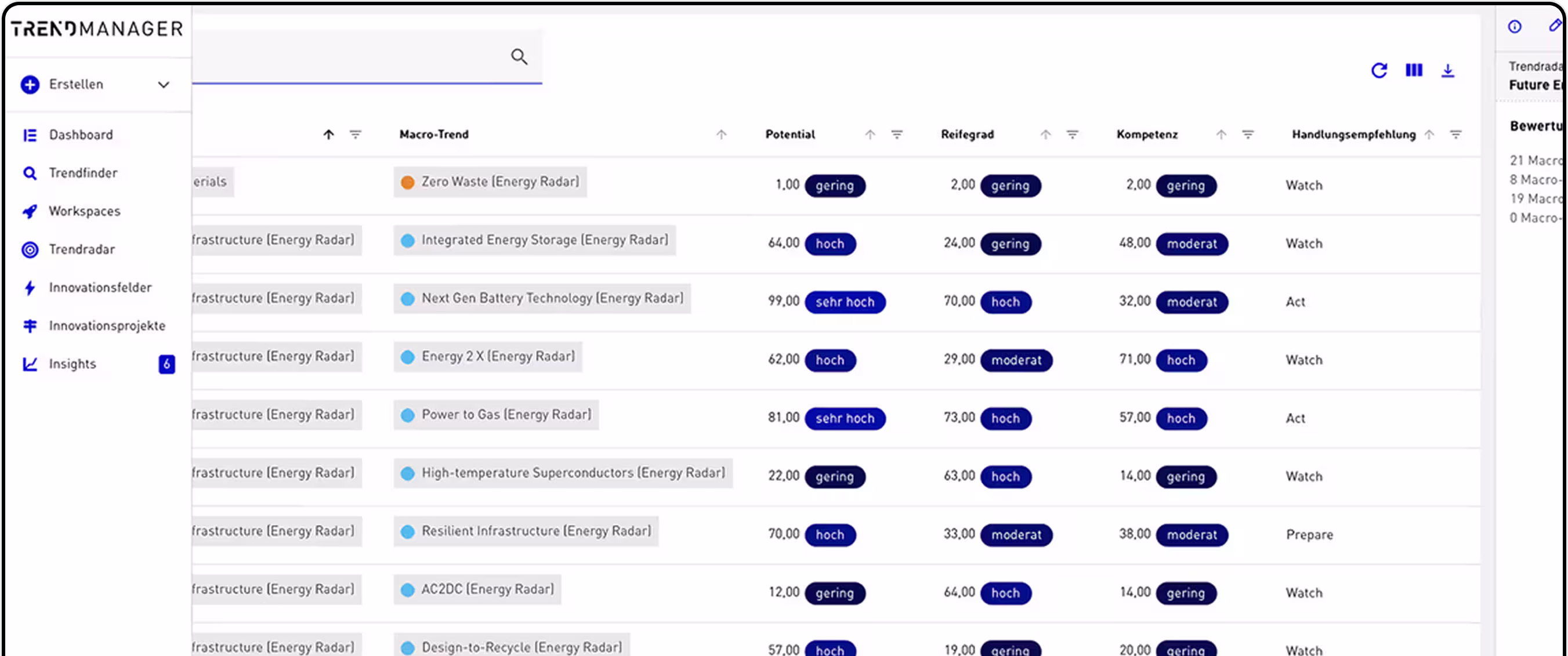Expand the Erstellen dropdown chevron

pyautogui.click(x=164, y=85)
